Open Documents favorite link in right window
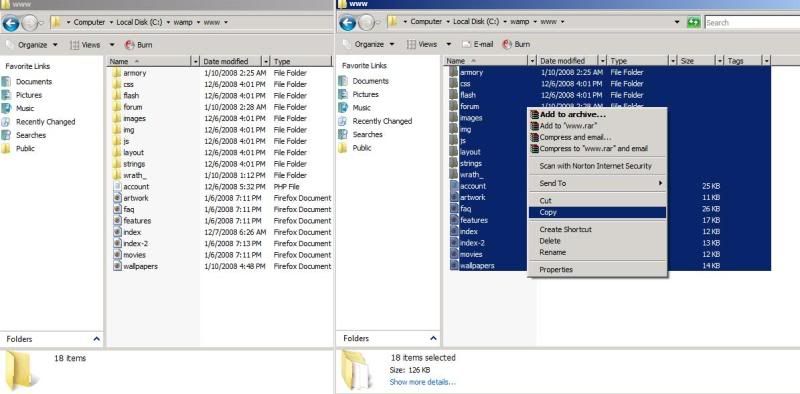The height and width of the screenshot is (394, 800). coord(370,81)
